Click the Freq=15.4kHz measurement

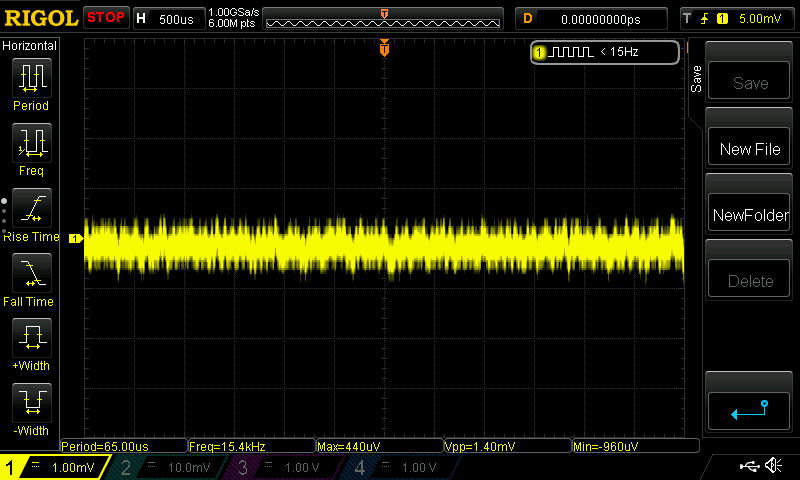[252, 446]
